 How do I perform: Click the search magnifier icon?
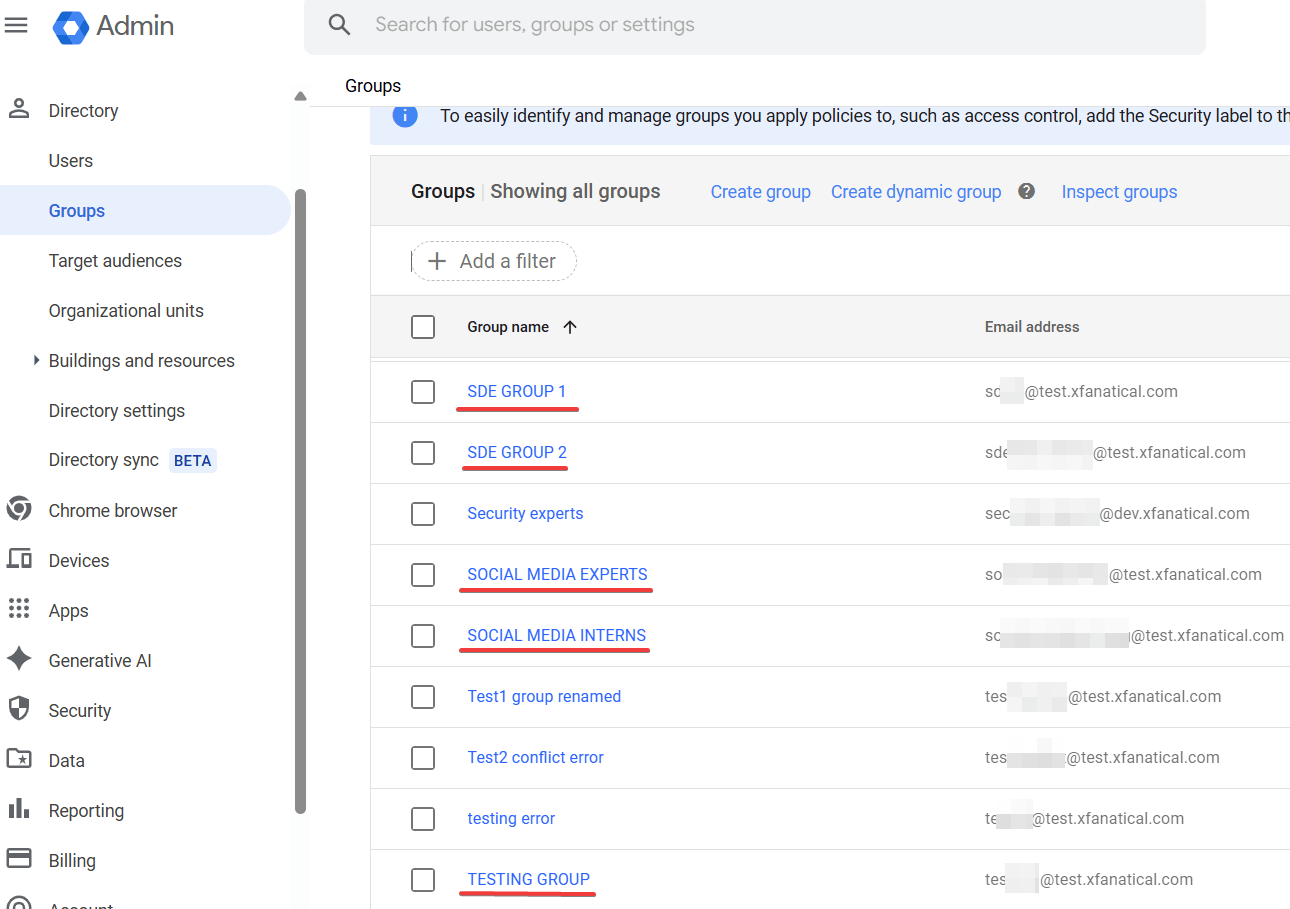point(340,25)
